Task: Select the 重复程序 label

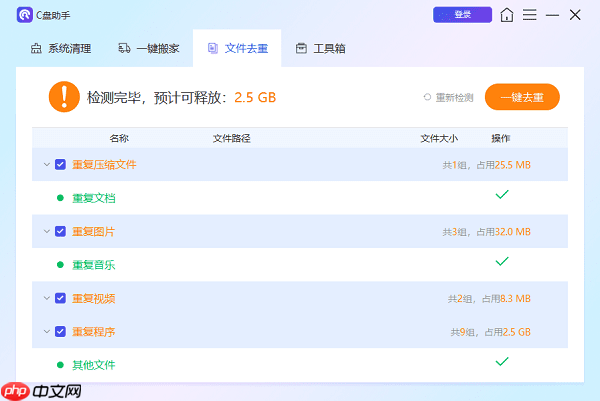Action: [94, 331]
